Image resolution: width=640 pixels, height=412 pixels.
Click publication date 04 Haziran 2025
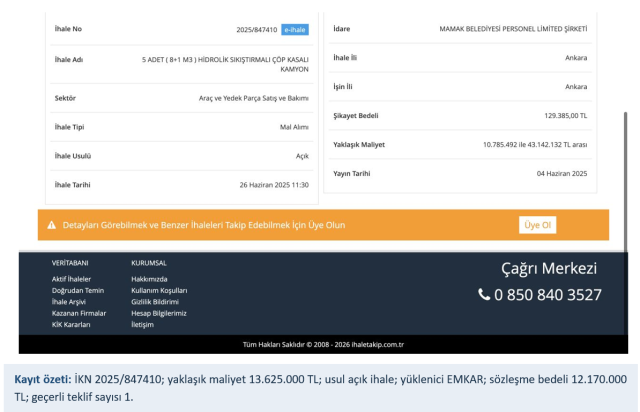[562, 174]
